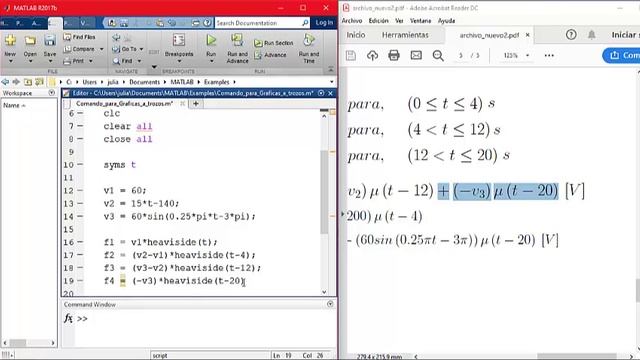Click Run and Time
Image resolution: width=640 pixels, height=360 pixels.
coord(309,48)
